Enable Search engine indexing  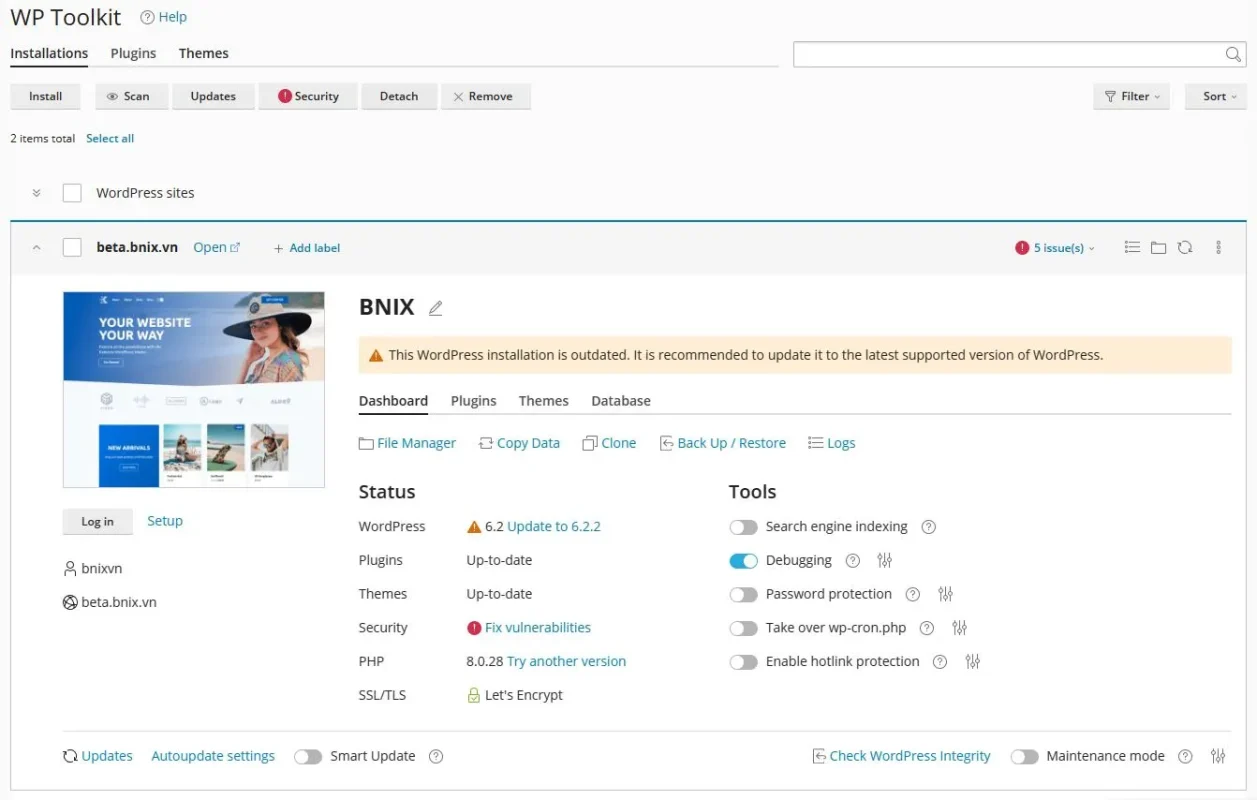pyautogui.click(x=744, y=526)
